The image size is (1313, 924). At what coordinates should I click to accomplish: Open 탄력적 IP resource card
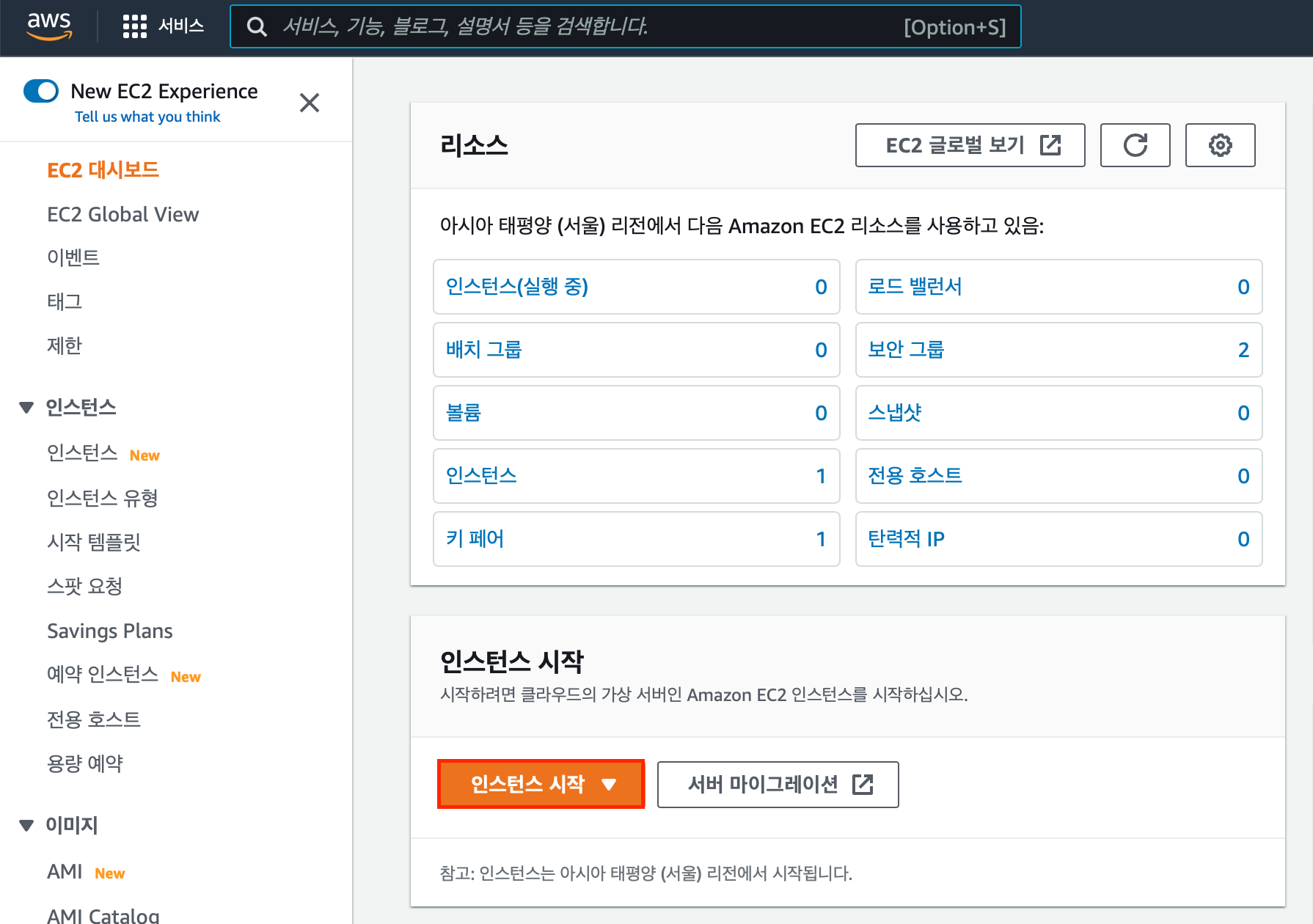pos(1058,539)
